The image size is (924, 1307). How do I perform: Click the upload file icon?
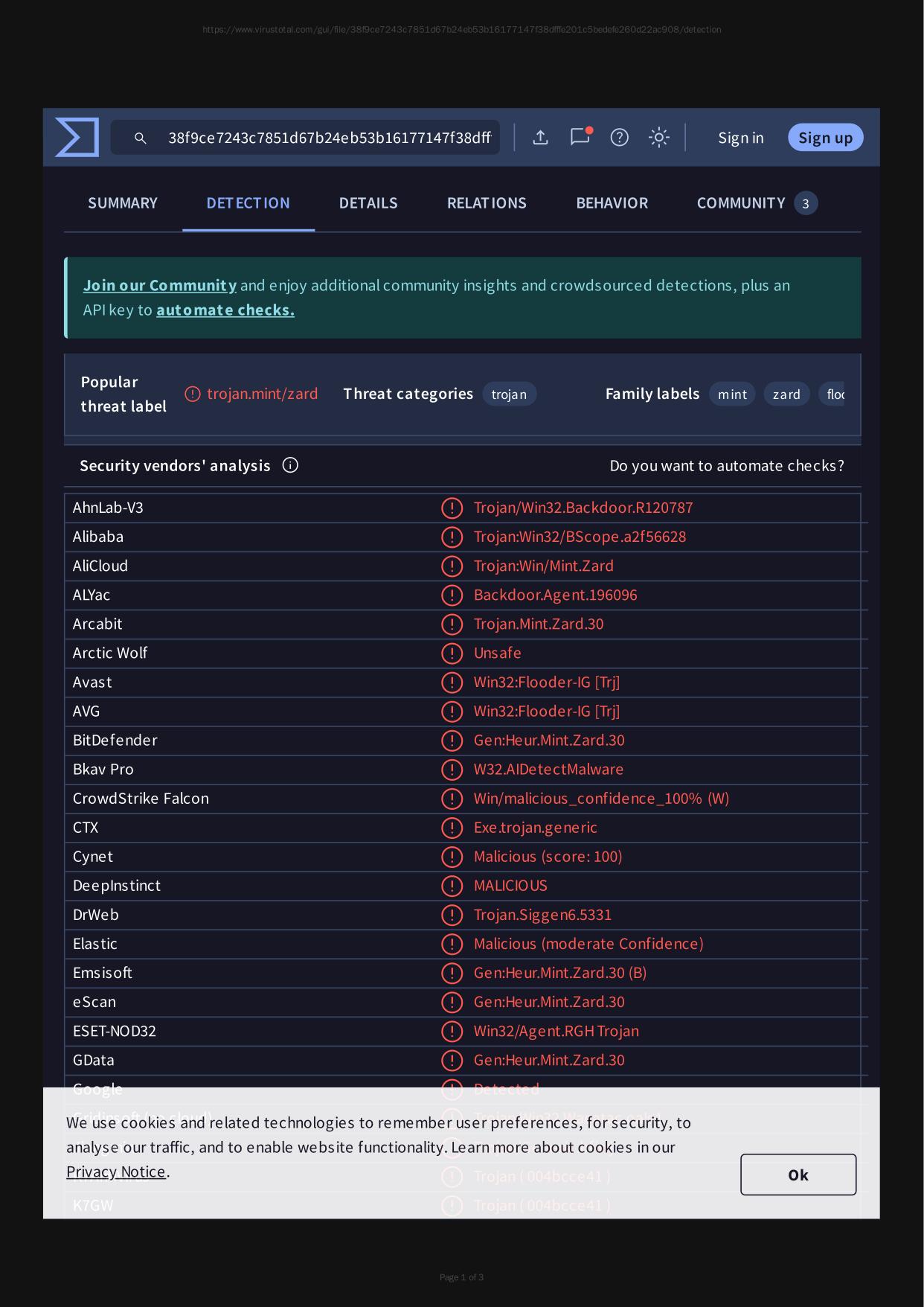pyautogui.click(x=541, y=138)
